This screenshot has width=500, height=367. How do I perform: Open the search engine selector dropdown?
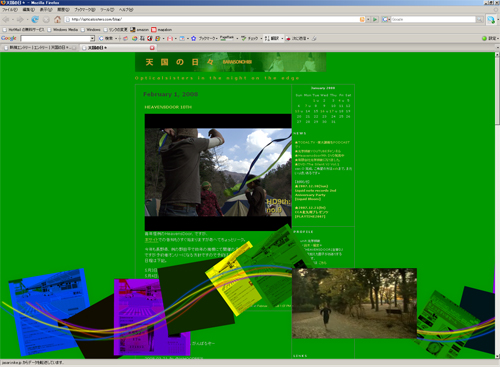386,19
